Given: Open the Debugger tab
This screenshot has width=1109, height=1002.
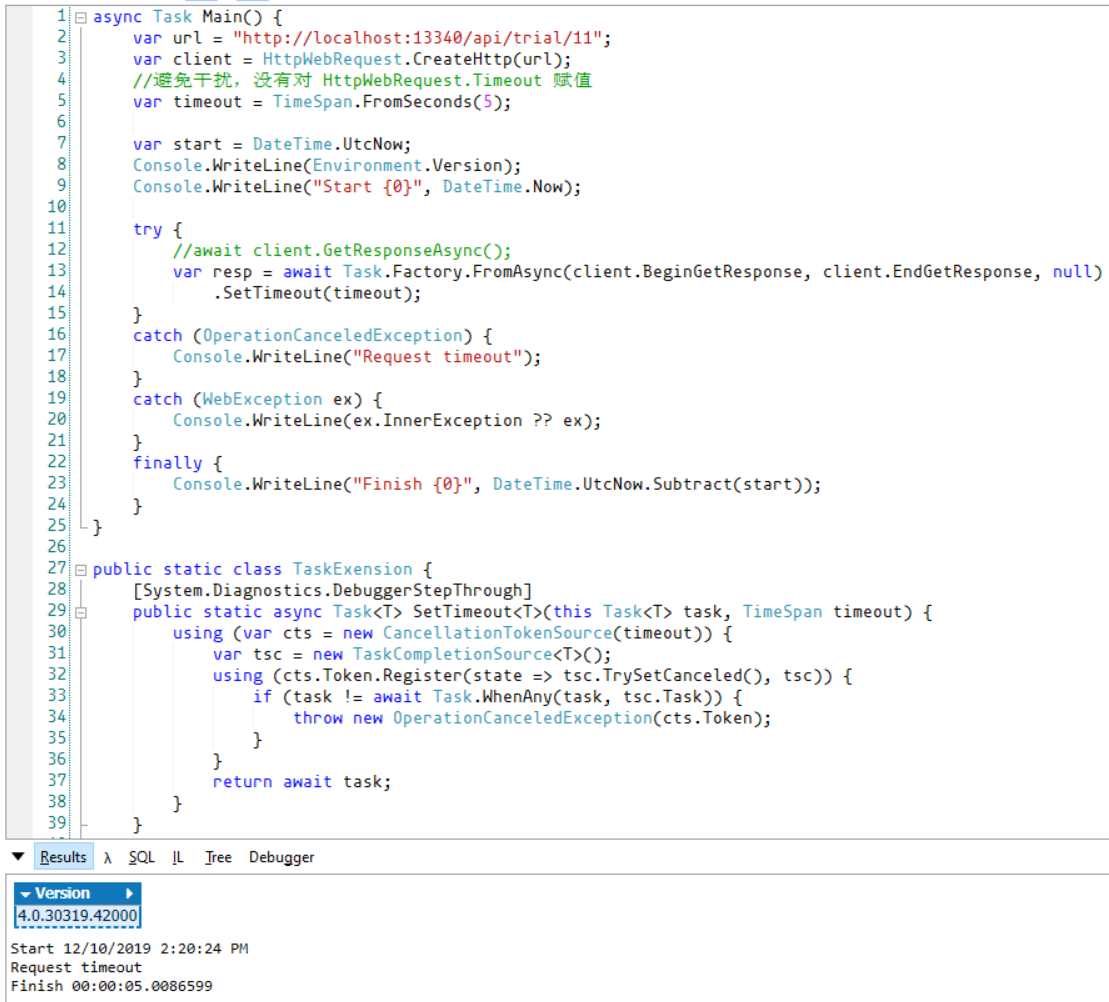Looking at the screenshot, I should point(281,857).
